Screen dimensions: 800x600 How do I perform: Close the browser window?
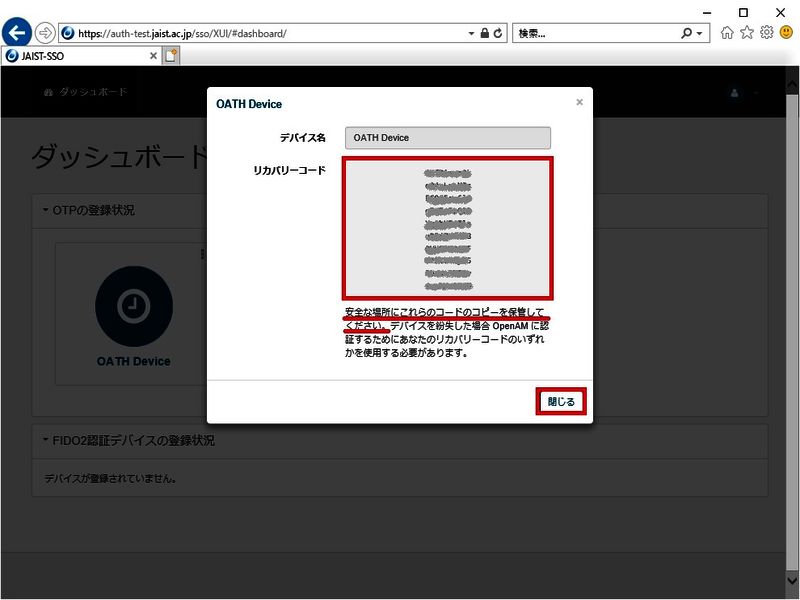(781, 13)
